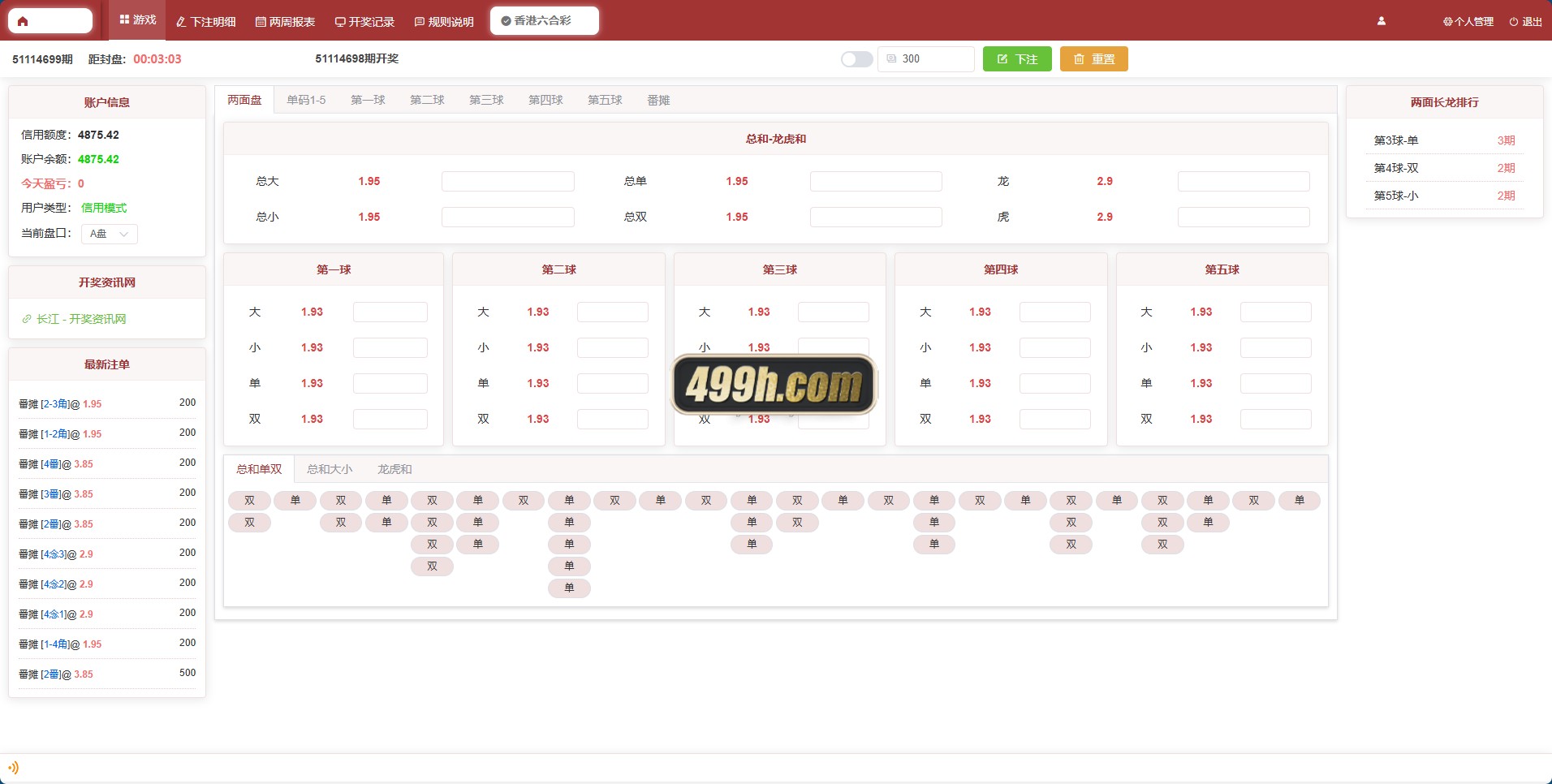Open 下注明细 menu

[x=205, y=22]
